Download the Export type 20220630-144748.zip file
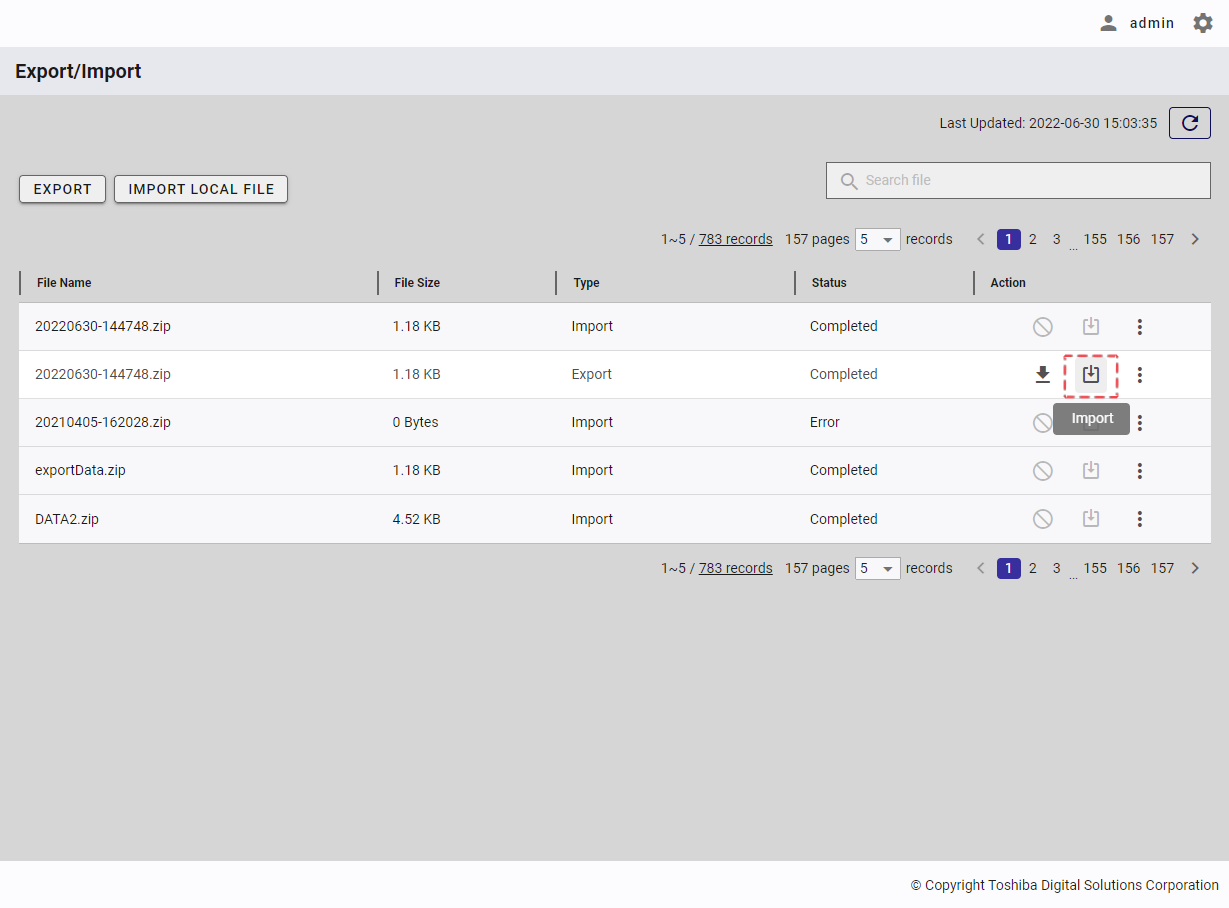Viewport: 1229px width, 908px height. pos(1042,375)
